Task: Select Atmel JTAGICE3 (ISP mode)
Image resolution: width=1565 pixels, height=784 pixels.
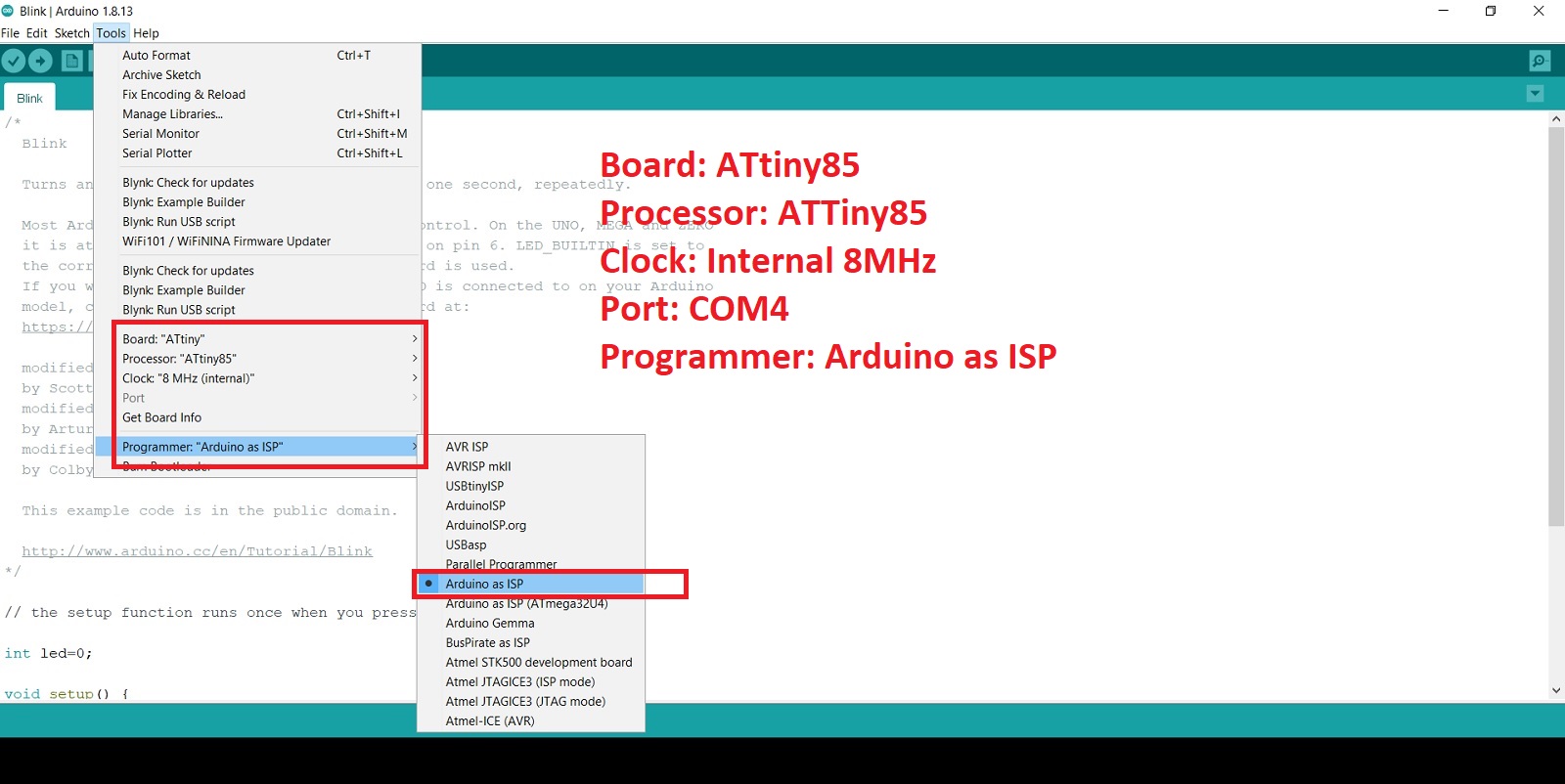Action: coord(531,681)
